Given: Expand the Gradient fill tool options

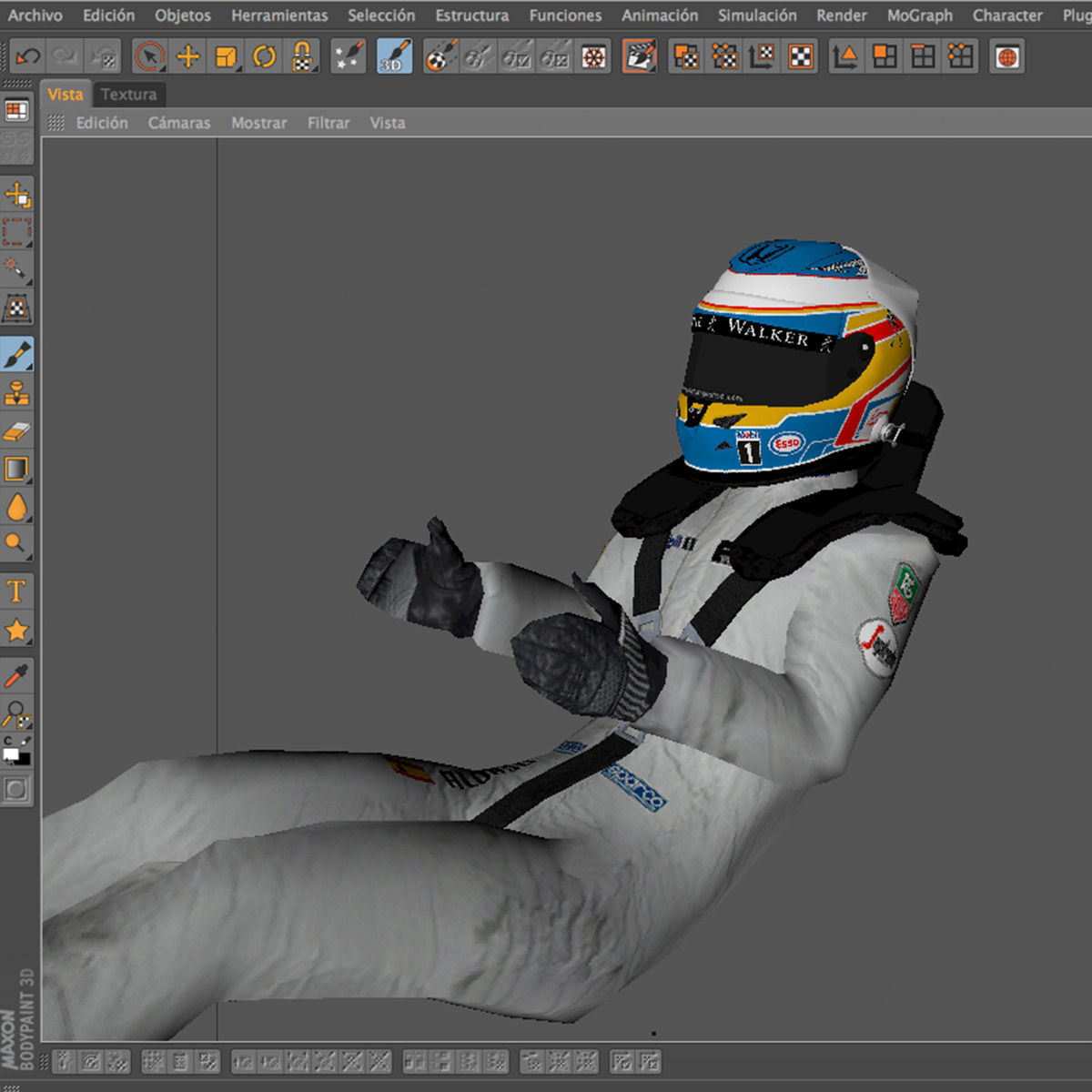Looking at the screenshot, I should click(17, 470).
